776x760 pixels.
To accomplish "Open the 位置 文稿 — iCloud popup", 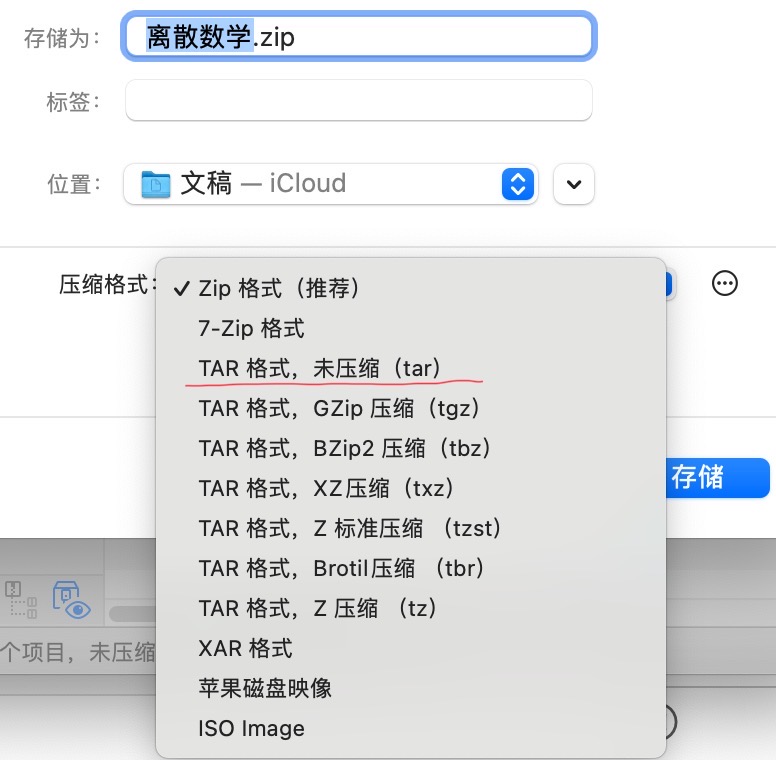I will (x=331, y=184).
